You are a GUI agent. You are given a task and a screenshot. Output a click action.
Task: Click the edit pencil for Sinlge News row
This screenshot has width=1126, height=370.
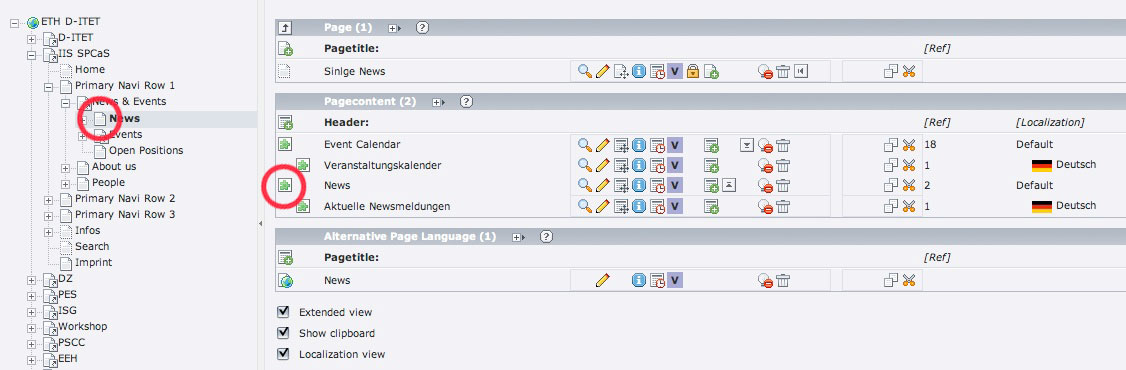(602, 71)
